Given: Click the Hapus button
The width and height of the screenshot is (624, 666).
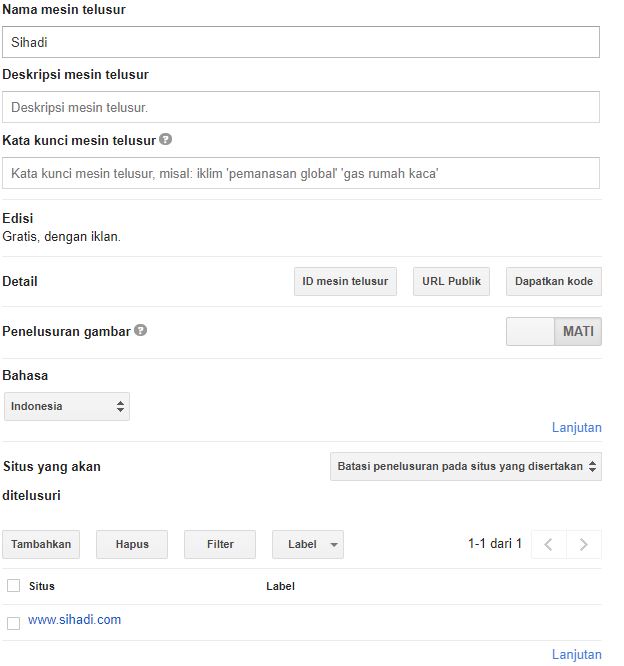Looking at the screenshot, I should 132,544.
